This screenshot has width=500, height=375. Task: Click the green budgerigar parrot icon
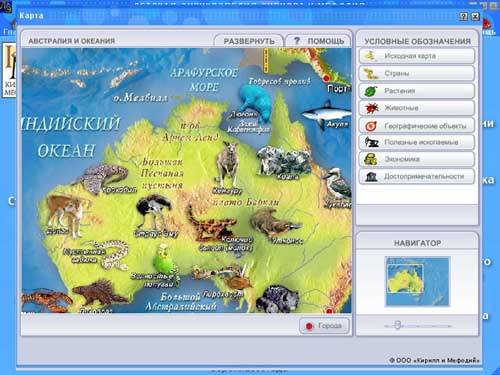[x=163, y=259]
